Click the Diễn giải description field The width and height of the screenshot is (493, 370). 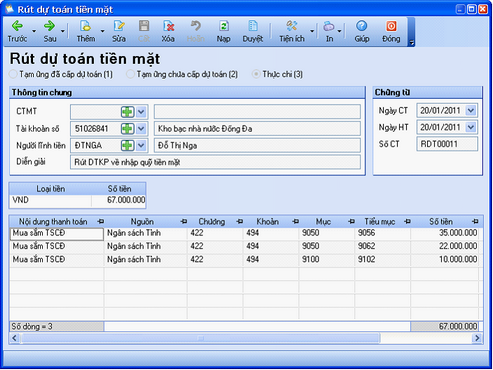click(215, 162)
